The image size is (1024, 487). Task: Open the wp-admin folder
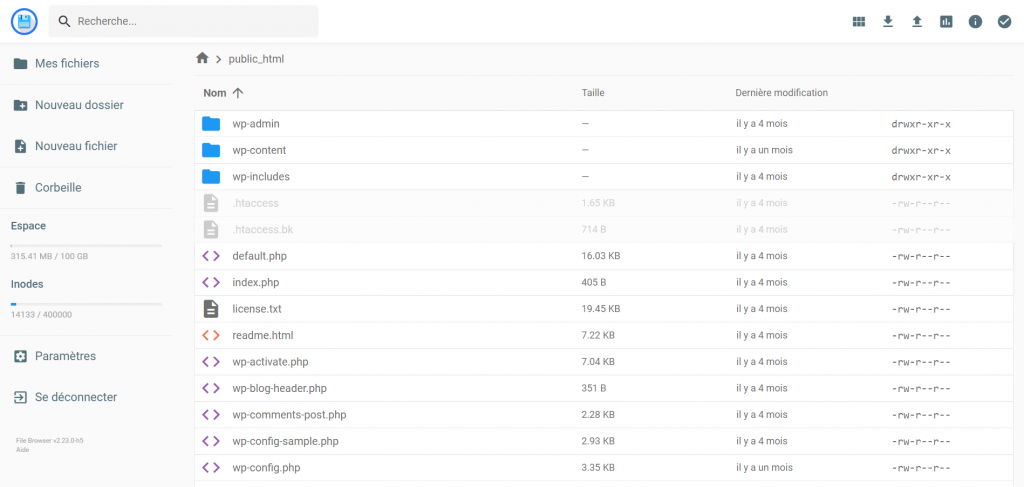(x=256, y=124)
